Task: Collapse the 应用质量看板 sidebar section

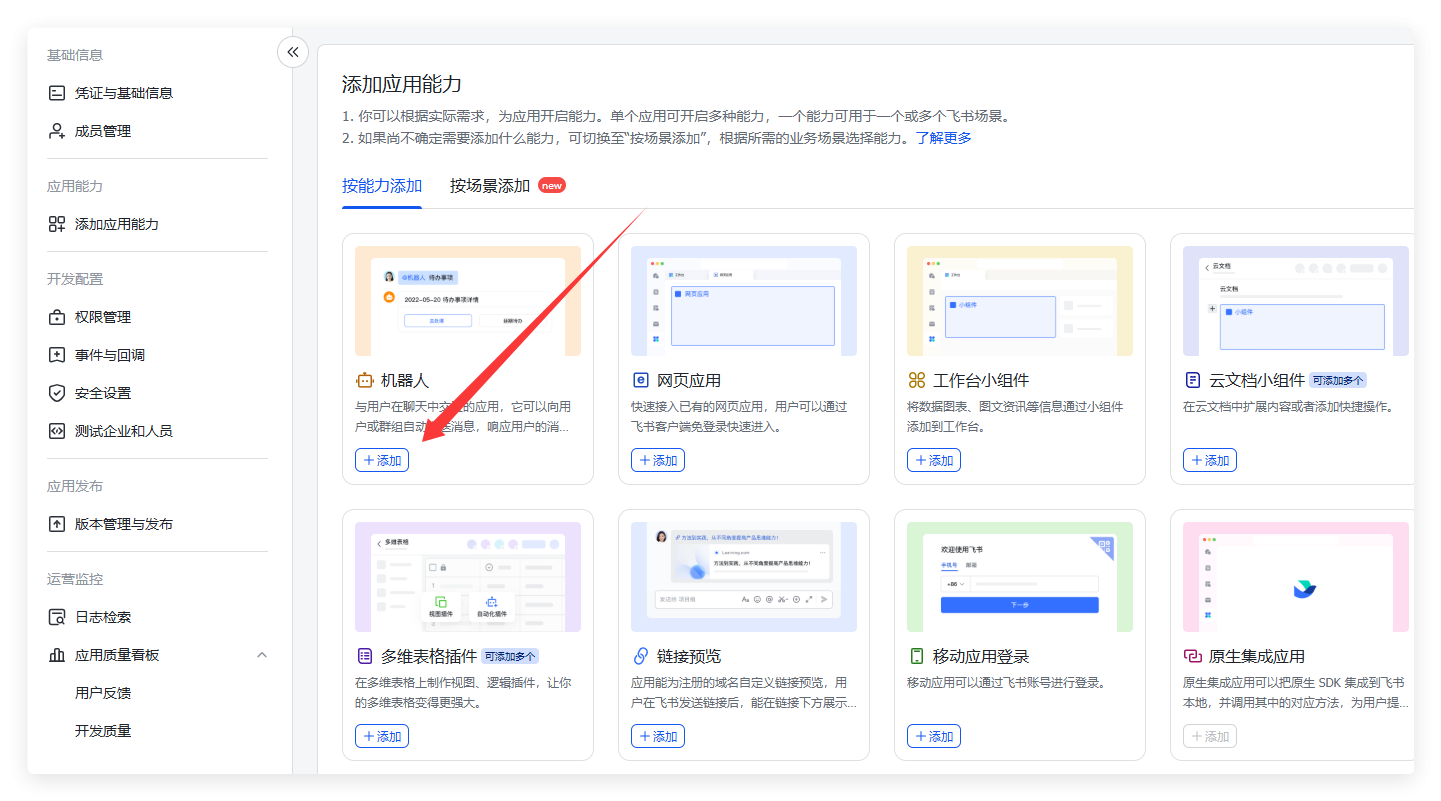Action: [x=262, y=655]
